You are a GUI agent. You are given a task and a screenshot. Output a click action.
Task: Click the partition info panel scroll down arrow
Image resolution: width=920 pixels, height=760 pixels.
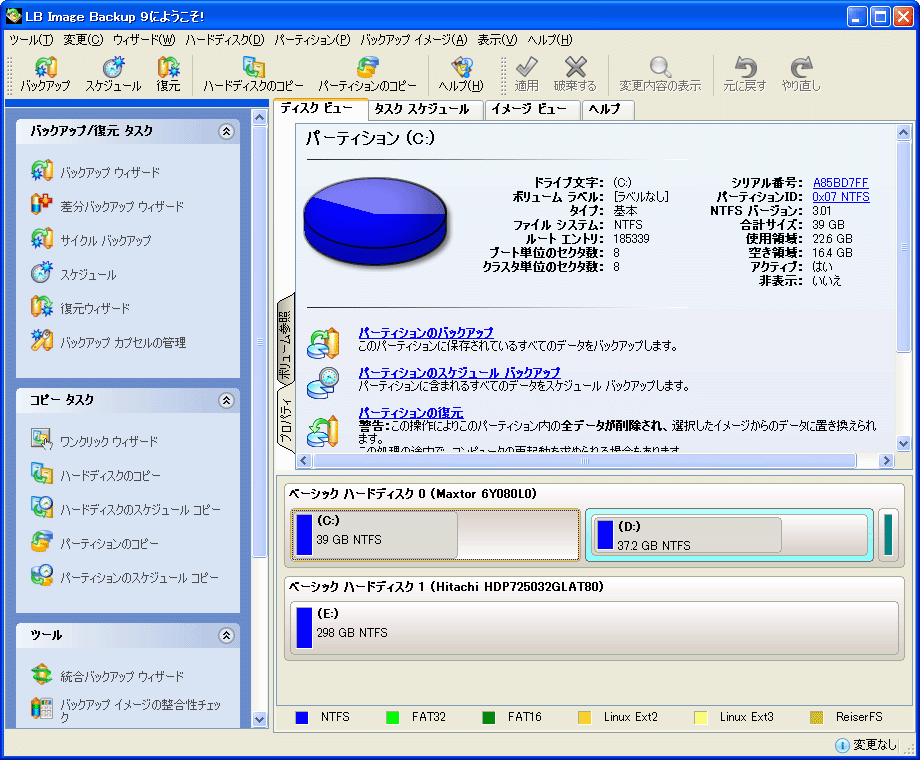pos(904,444)
